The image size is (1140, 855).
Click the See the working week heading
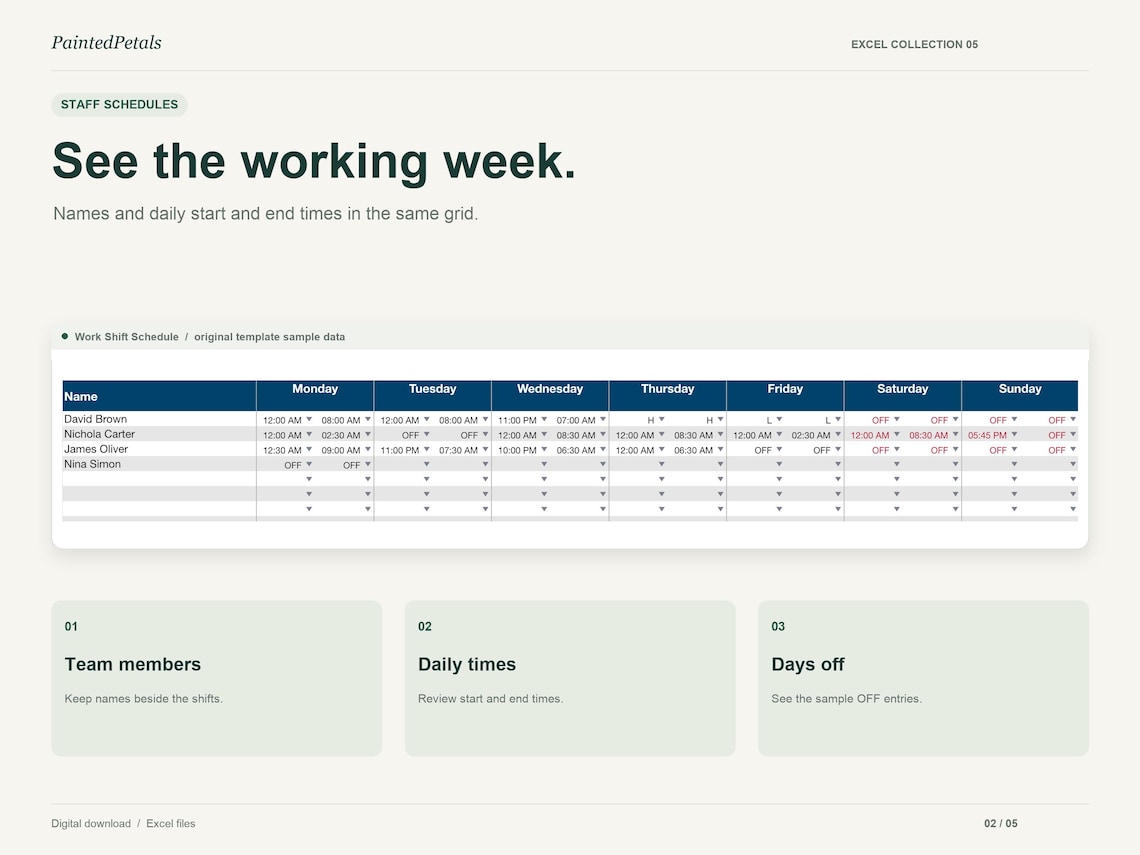click(x=314, y=161)
